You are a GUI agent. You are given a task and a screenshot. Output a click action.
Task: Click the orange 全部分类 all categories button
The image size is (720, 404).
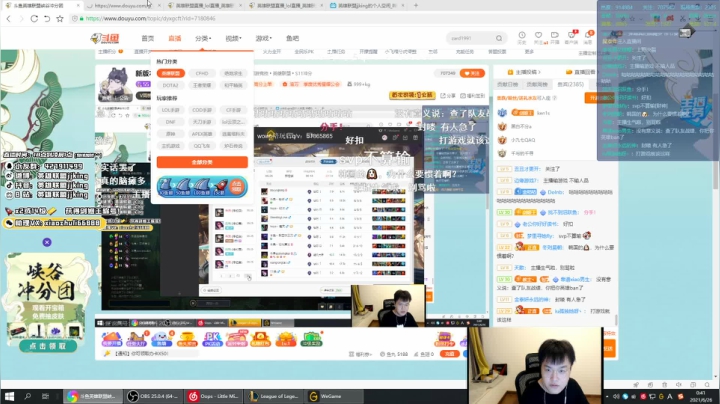(x=202, y=162)
